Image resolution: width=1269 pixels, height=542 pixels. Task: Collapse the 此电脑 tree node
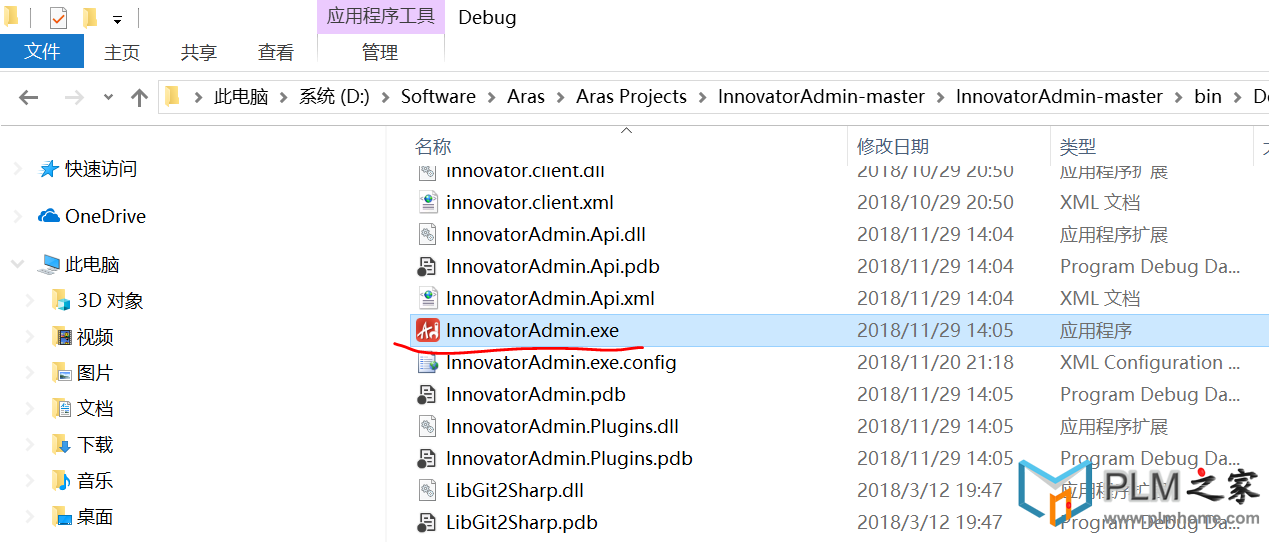17,264
